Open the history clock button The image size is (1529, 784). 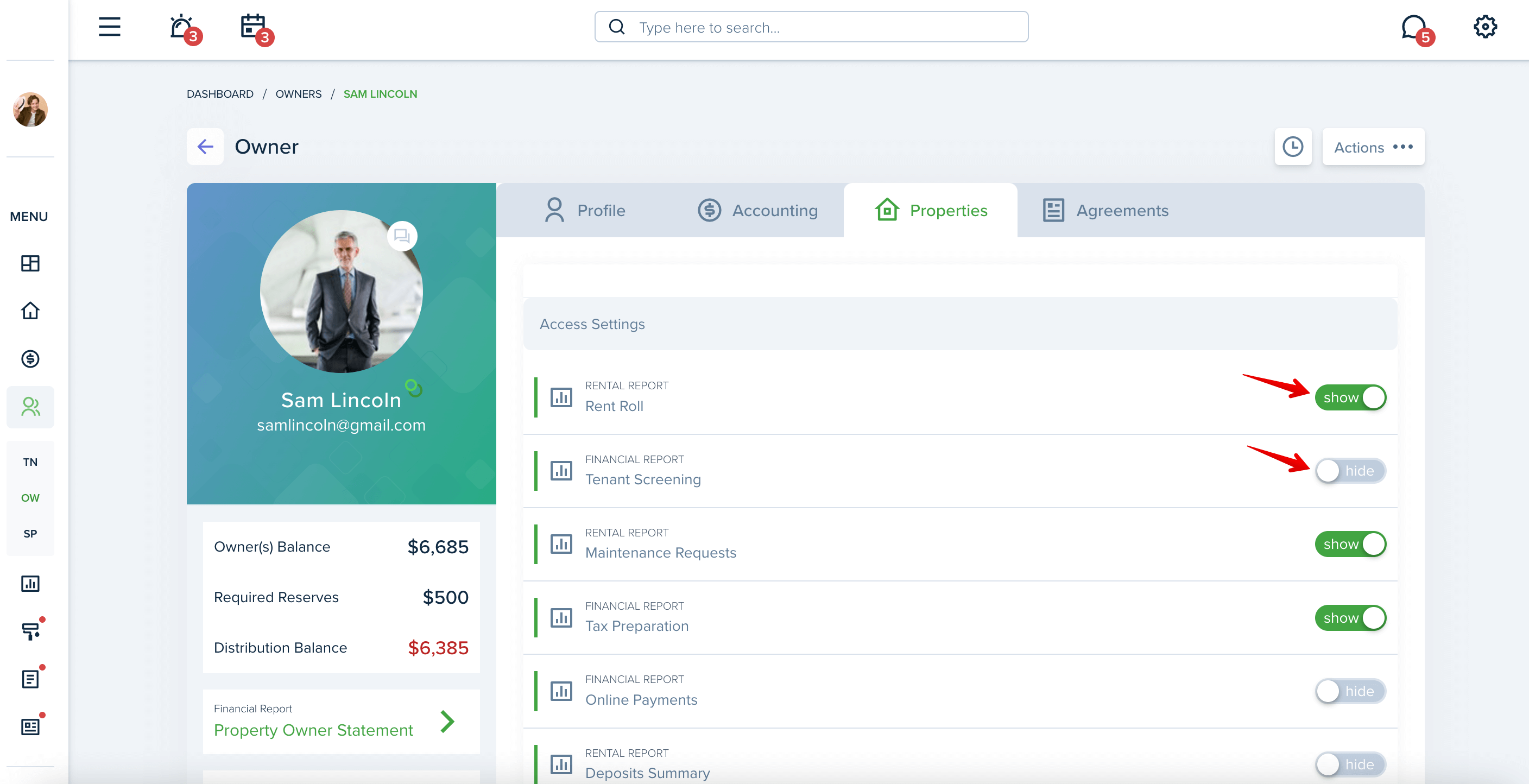click(1293, 147)
